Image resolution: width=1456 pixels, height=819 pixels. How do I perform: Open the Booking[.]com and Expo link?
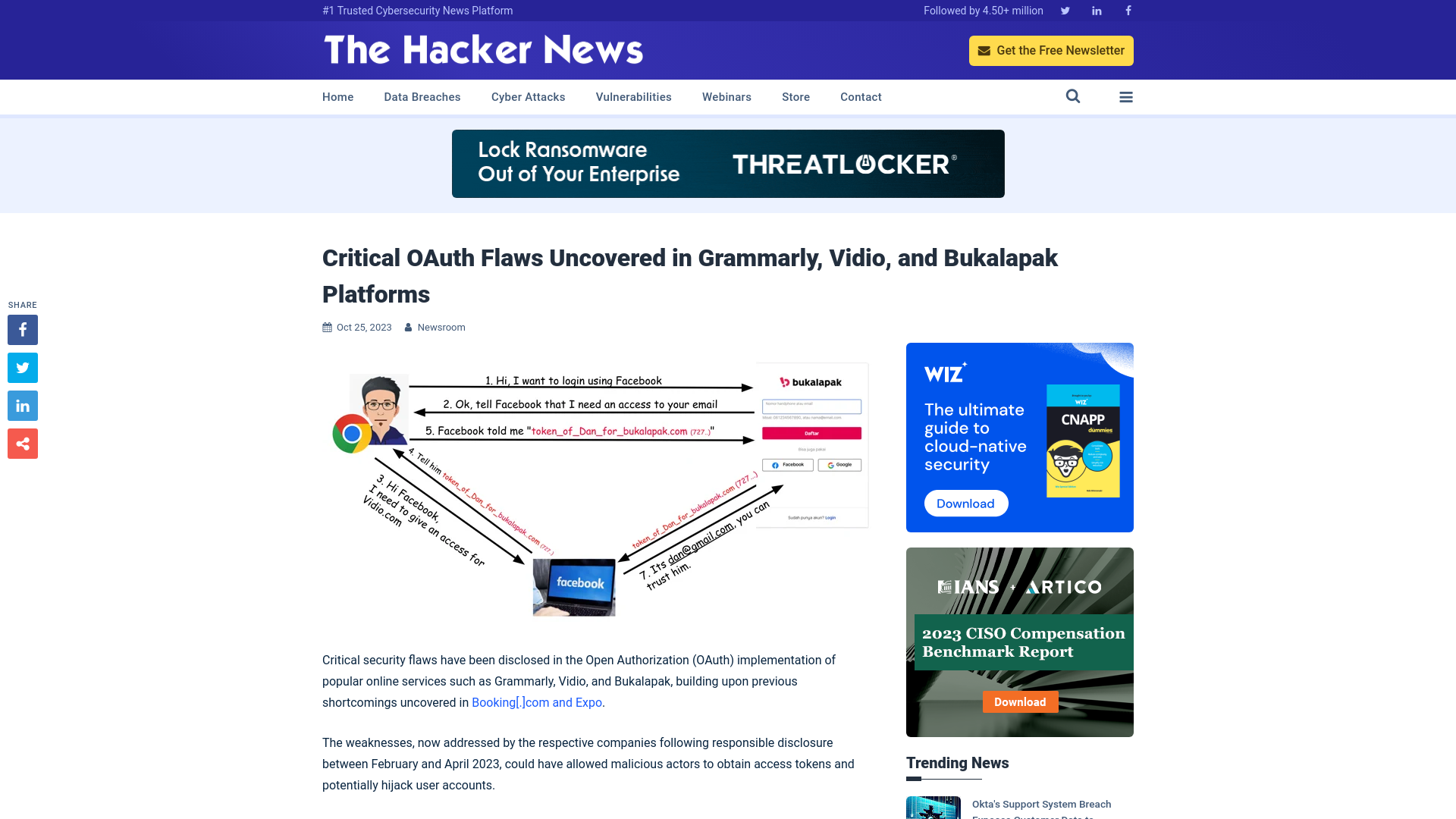coord(537,702)
